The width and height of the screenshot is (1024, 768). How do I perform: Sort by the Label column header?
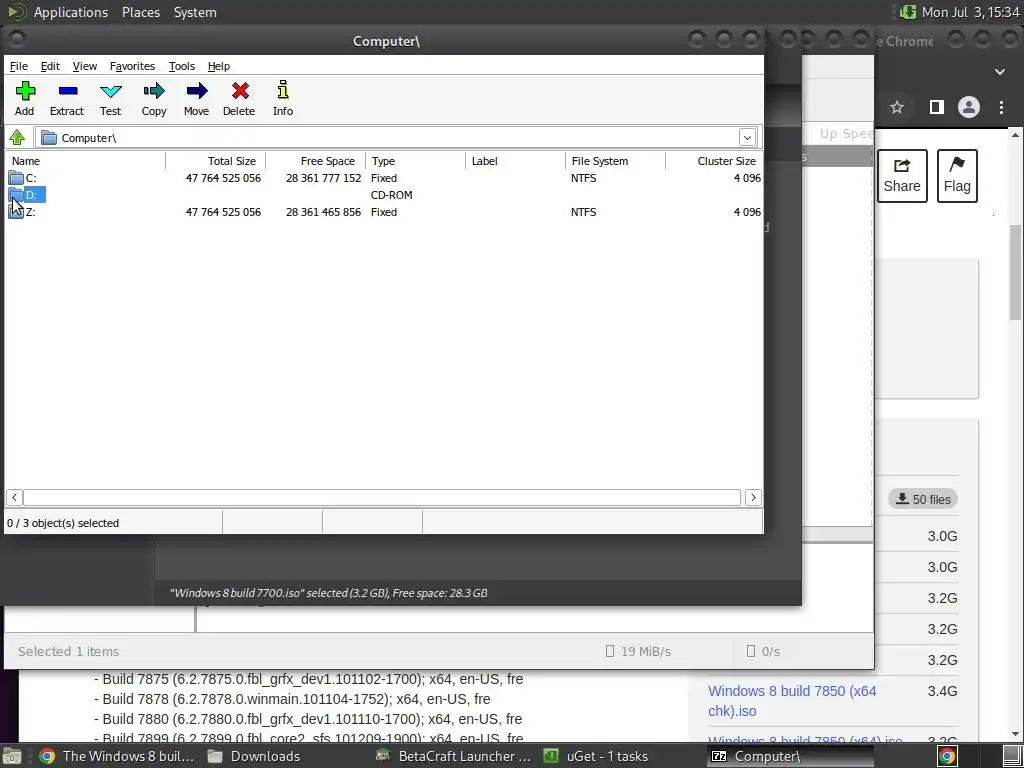[x=515, y=161]
